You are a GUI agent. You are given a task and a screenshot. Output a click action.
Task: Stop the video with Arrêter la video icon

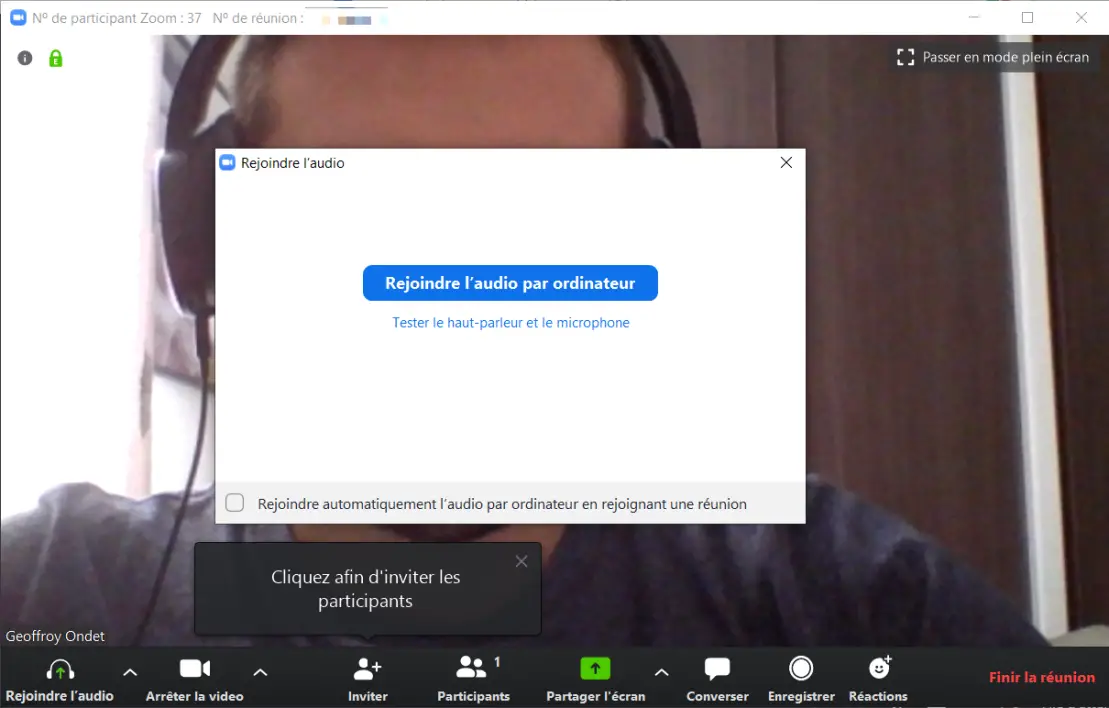pos(194,668)
